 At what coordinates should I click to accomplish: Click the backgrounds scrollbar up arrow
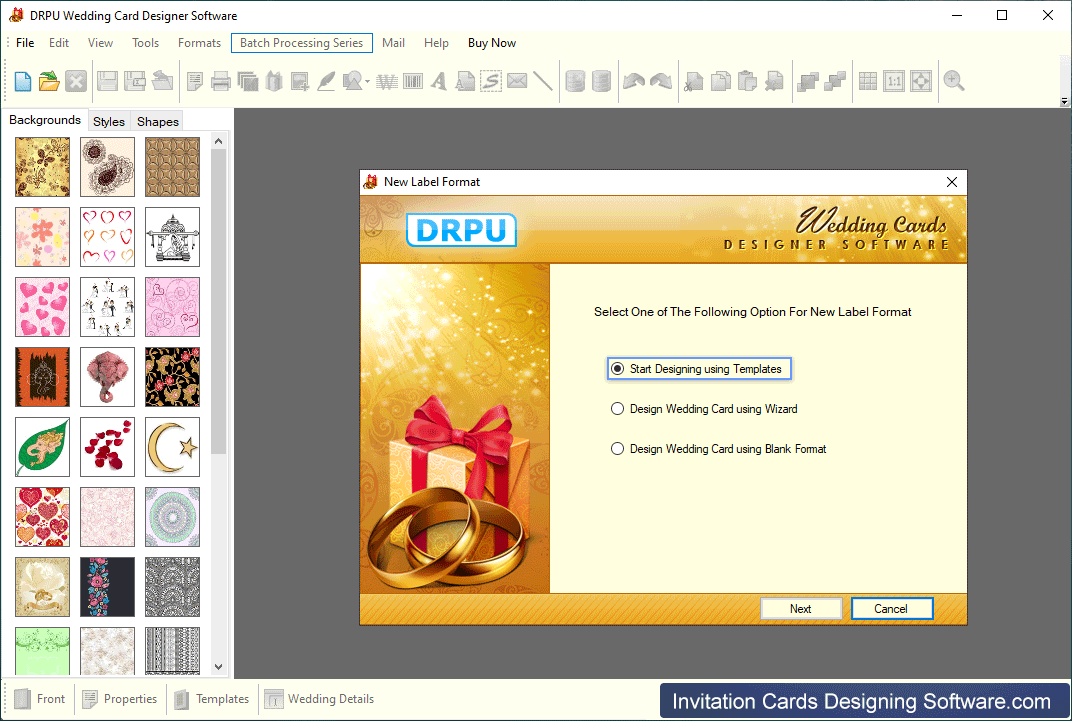(x=219, y=141)
